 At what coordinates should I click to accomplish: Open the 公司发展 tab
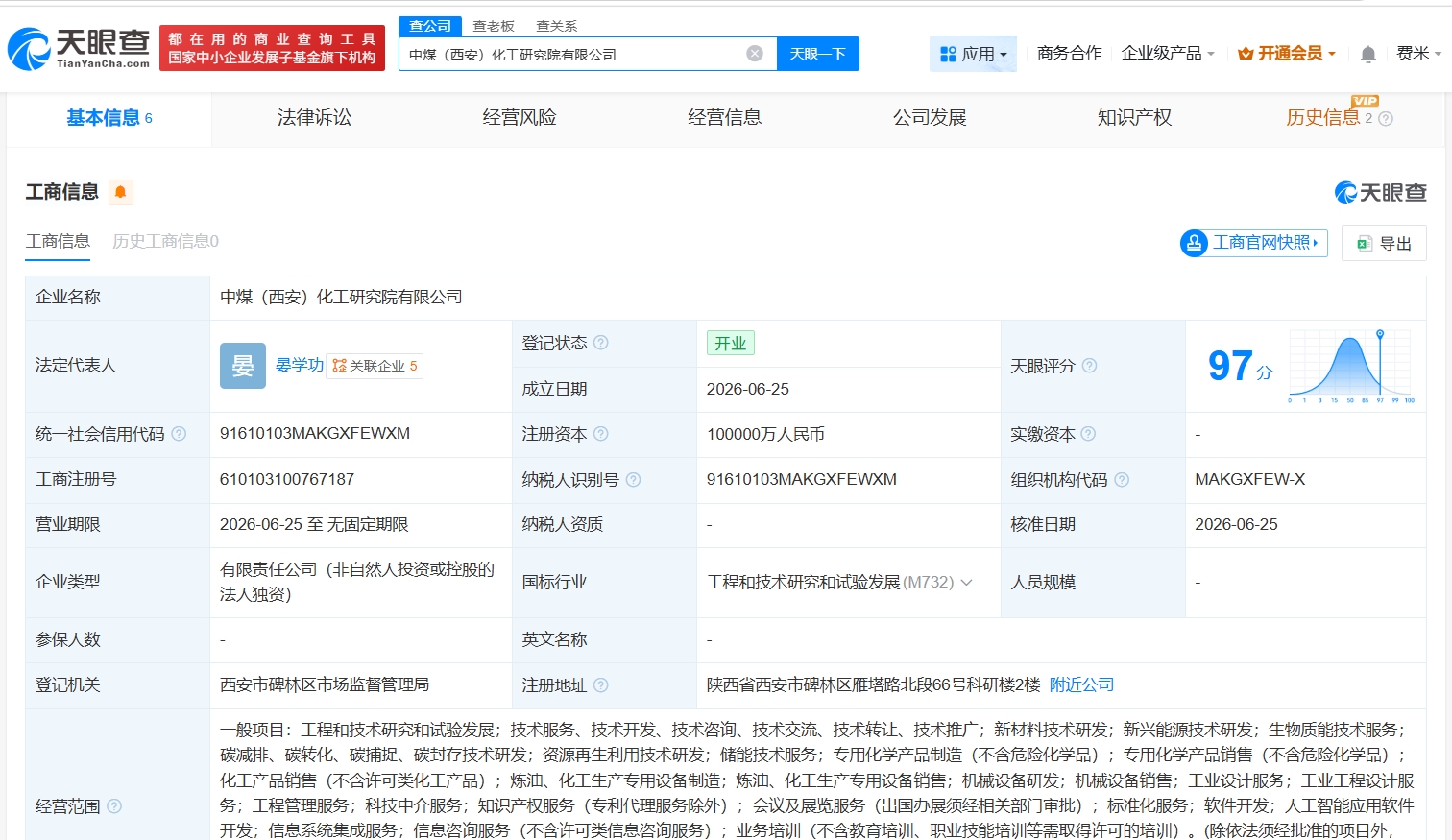coord(930,118)
